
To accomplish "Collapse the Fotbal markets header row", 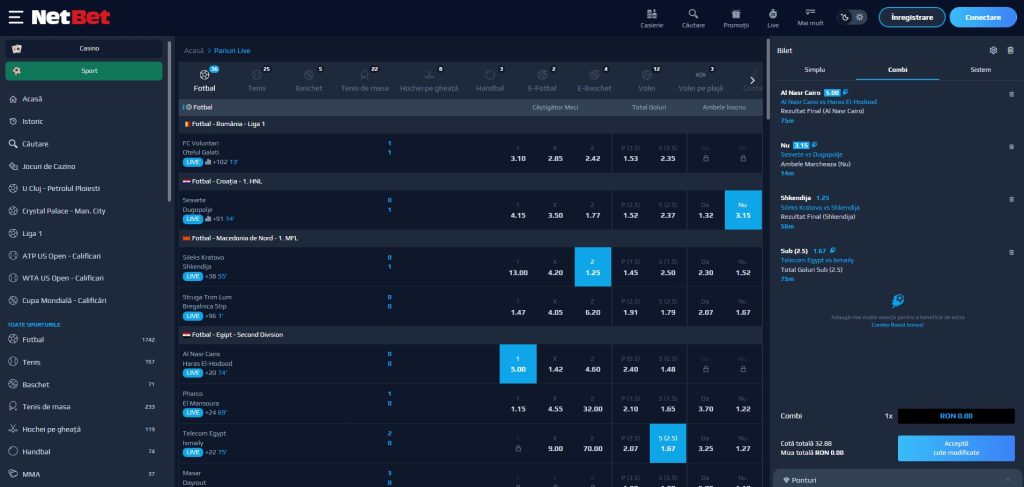I will coord(470,107).
